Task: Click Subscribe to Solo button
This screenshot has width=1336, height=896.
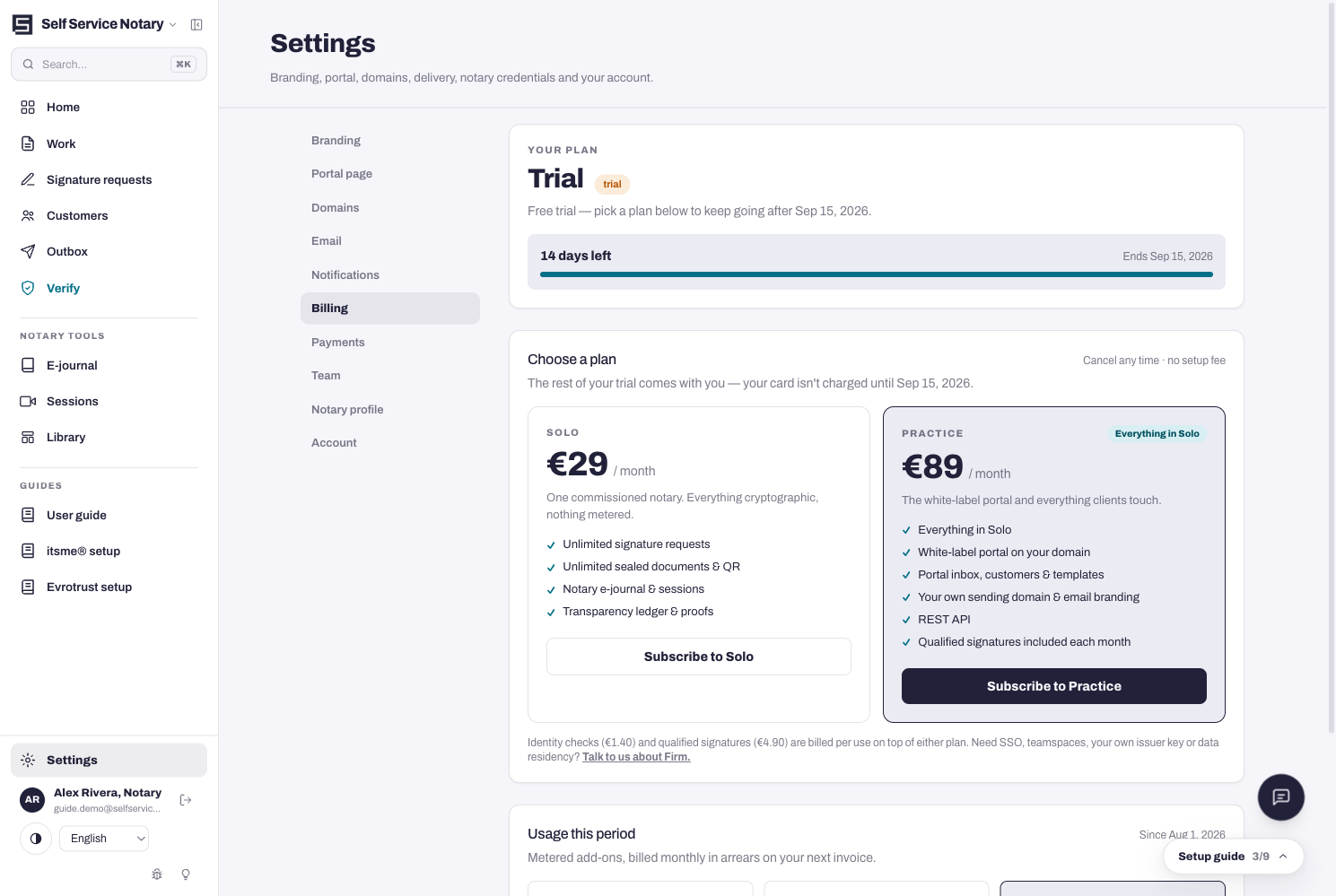Action: tap(699, 657)
